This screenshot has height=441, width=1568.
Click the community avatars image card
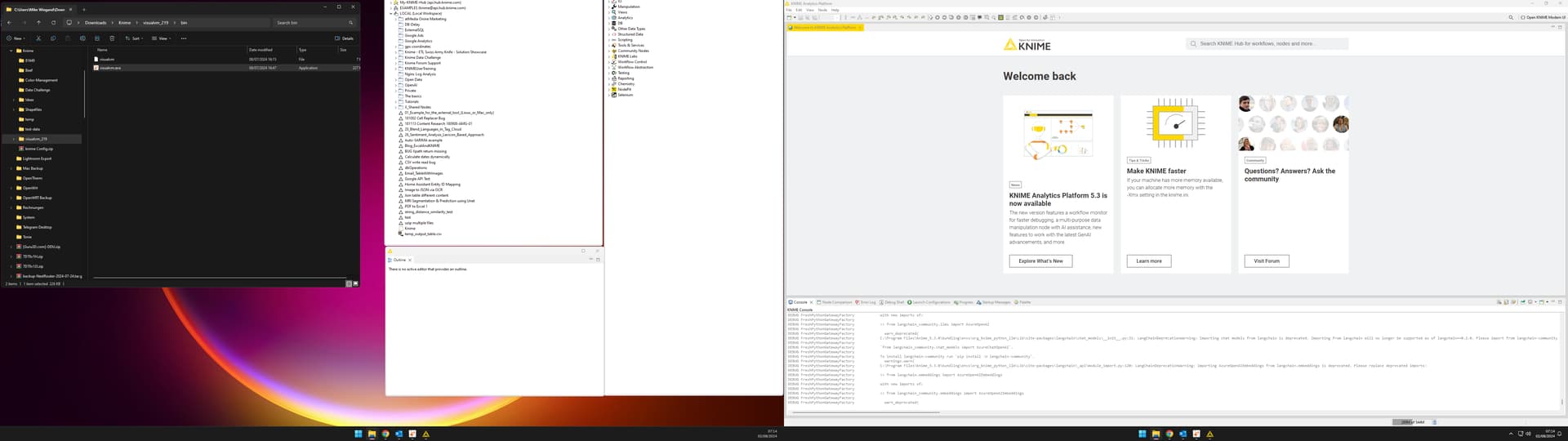click(1293, 123)
